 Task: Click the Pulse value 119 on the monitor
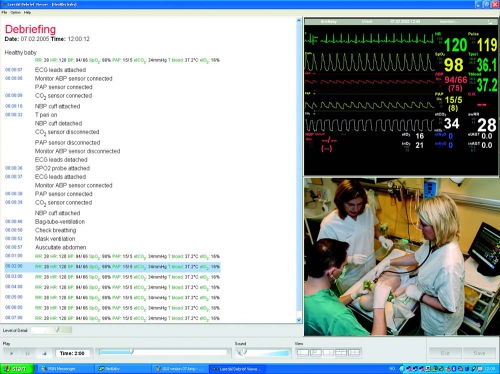click(487, 45)
